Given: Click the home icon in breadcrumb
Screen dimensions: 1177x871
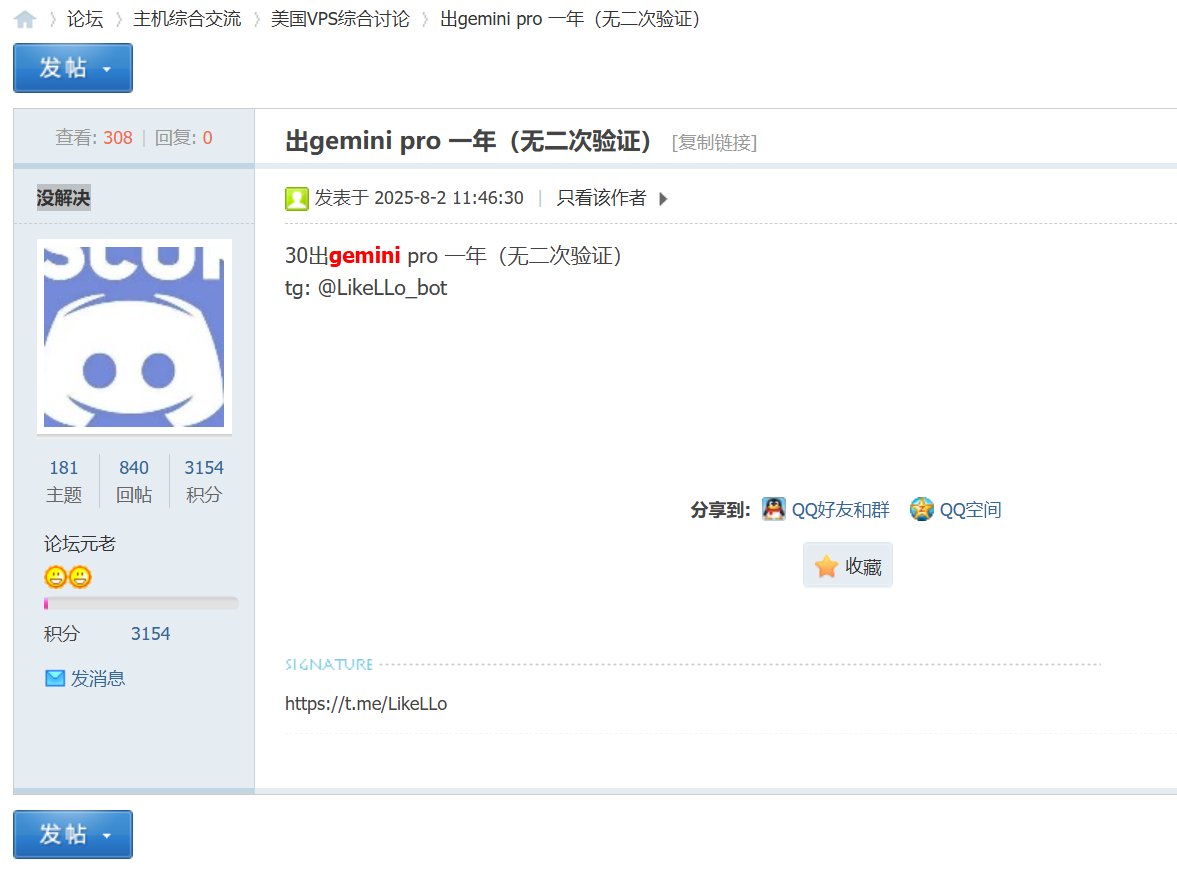Looking at the screenshot, I should click(25, 19).
